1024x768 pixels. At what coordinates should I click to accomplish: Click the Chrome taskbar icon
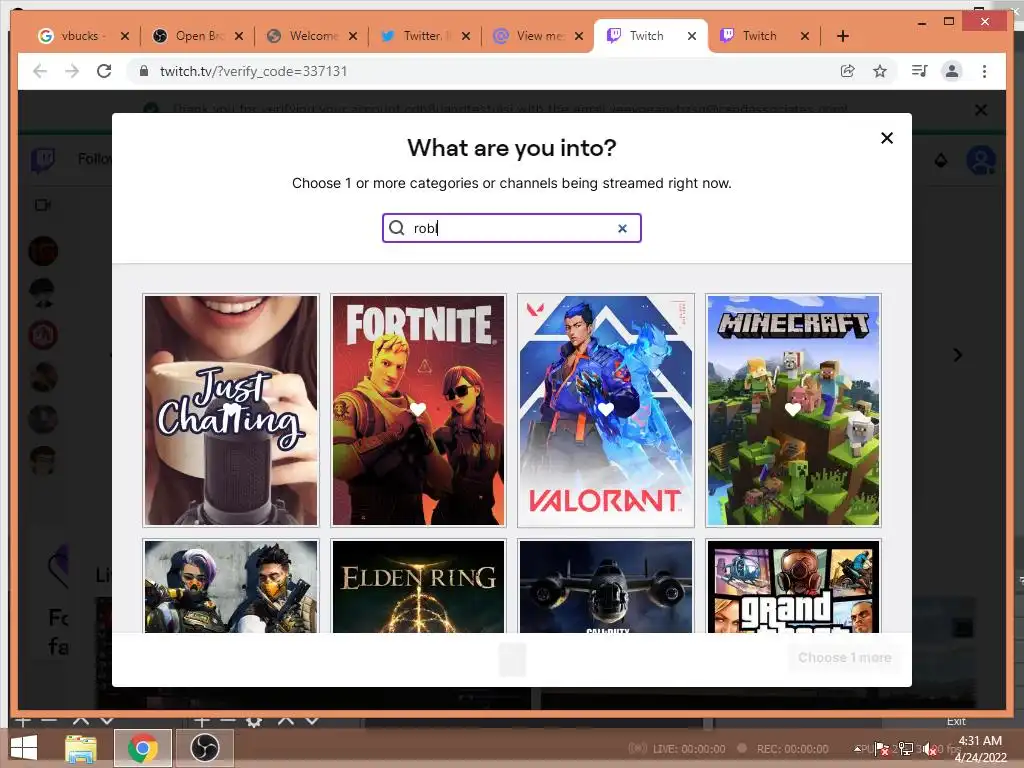click(143, 748)
